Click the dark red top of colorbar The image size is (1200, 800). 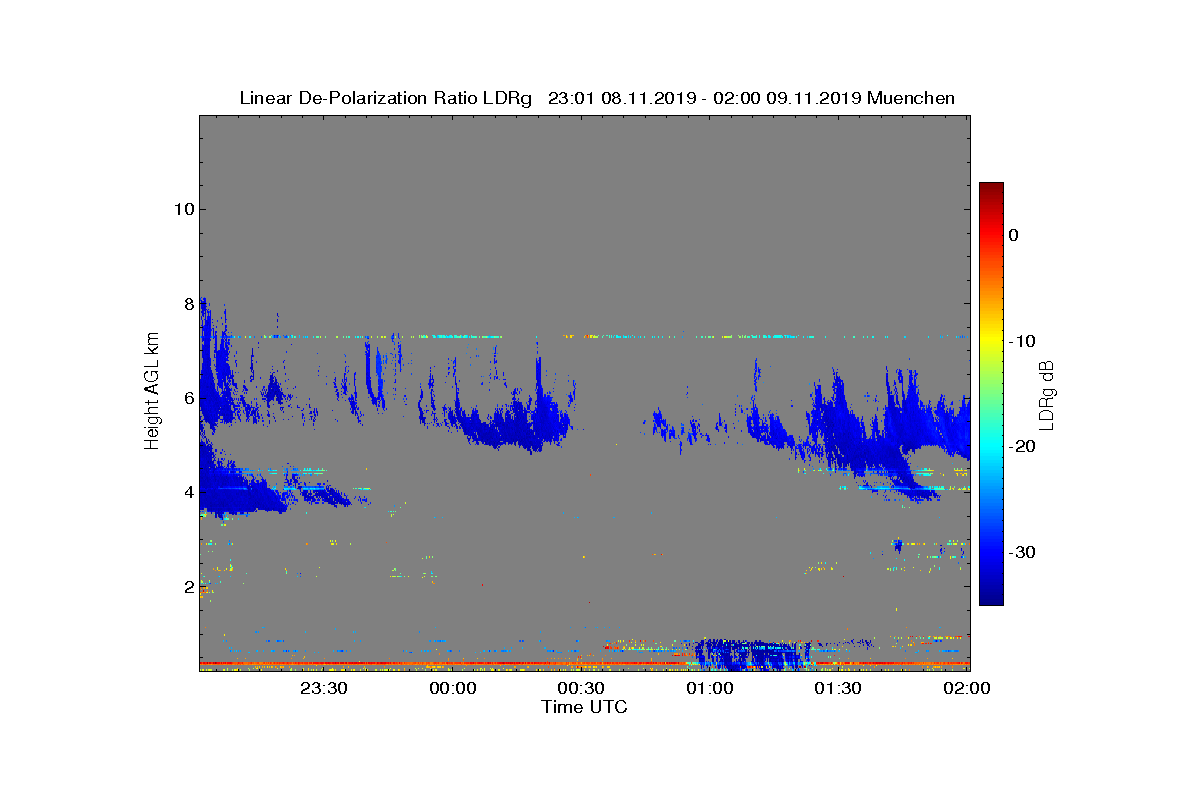pyautogui.click(x=991, y=190)
